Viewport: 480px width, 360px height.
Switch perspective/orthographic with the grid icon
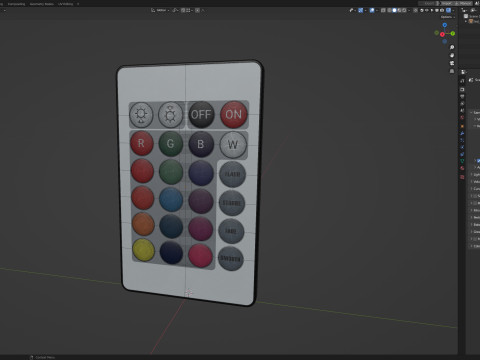(x=452, y=71)
